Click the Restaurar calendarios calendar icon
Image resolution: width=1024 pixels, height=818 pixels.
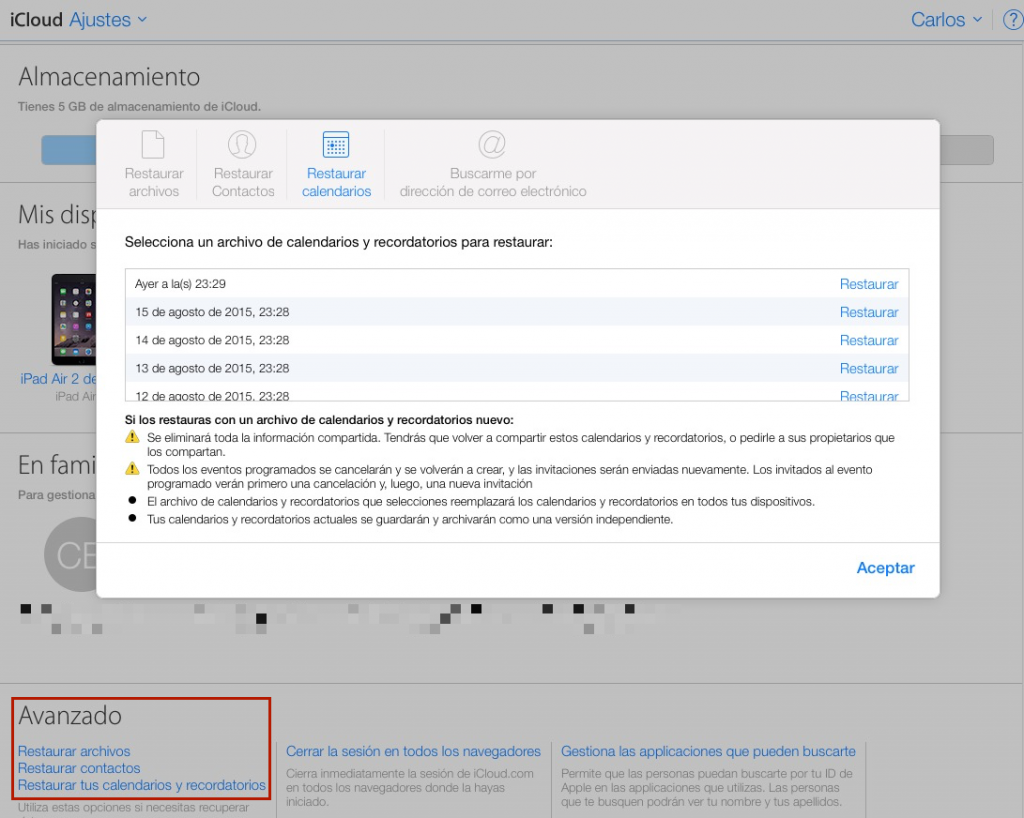click(x=336, y=144)
